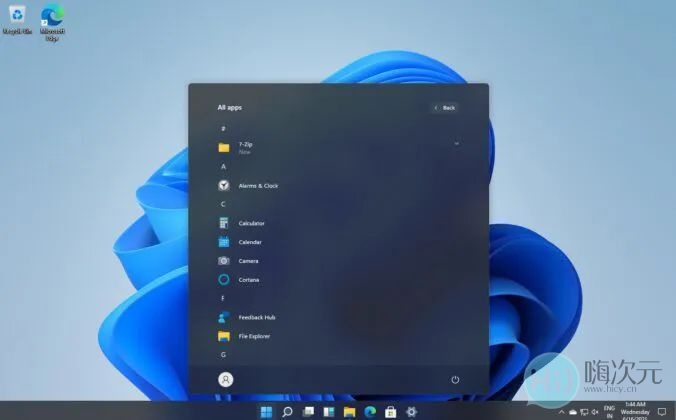This screenshot has height=420, width=676.
Task: Click the Start button on the taskbar
Action: tap(266, 412)
